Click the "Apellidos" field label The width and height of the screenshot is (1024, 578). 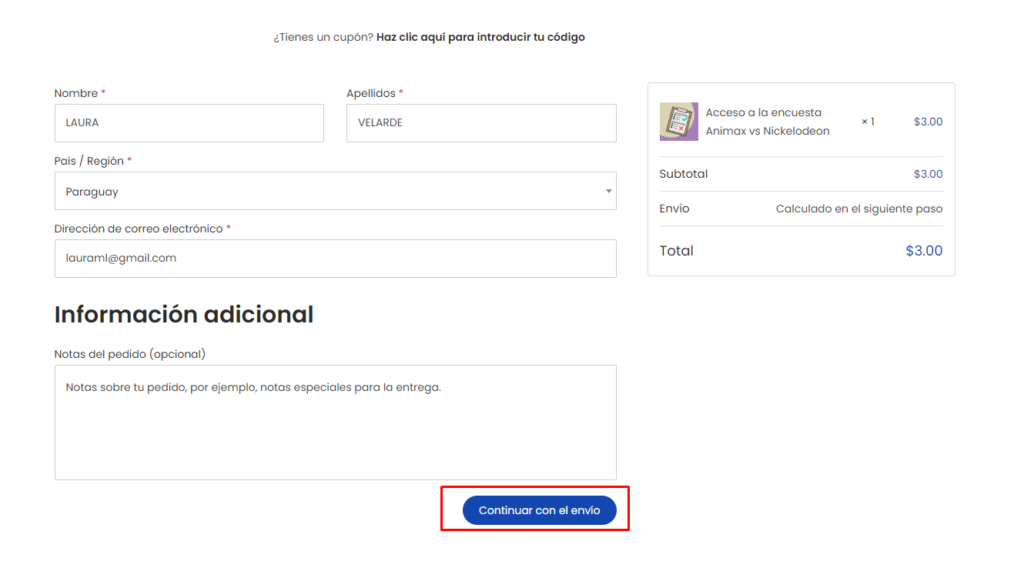point(371,93)
